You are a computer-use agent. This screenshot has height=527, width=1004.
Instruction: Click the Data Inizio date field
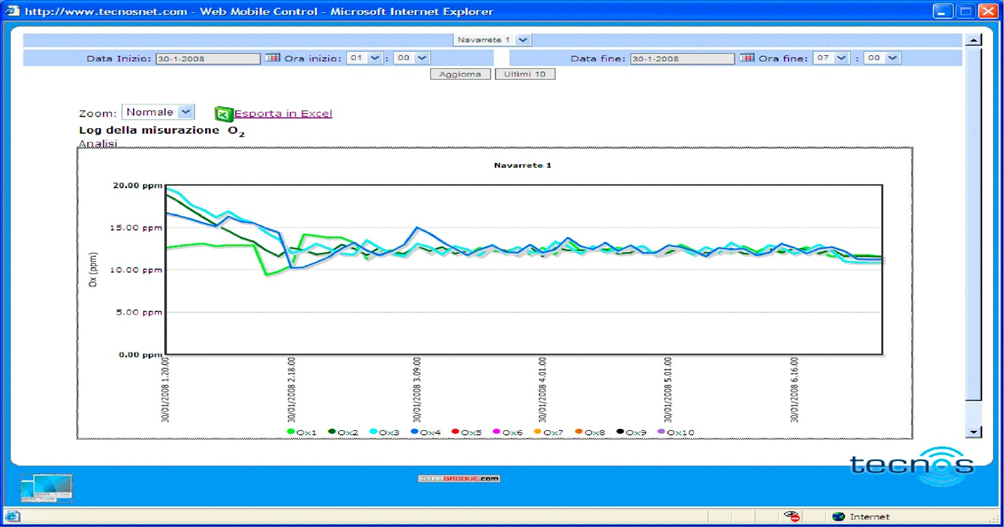[207, 59]
